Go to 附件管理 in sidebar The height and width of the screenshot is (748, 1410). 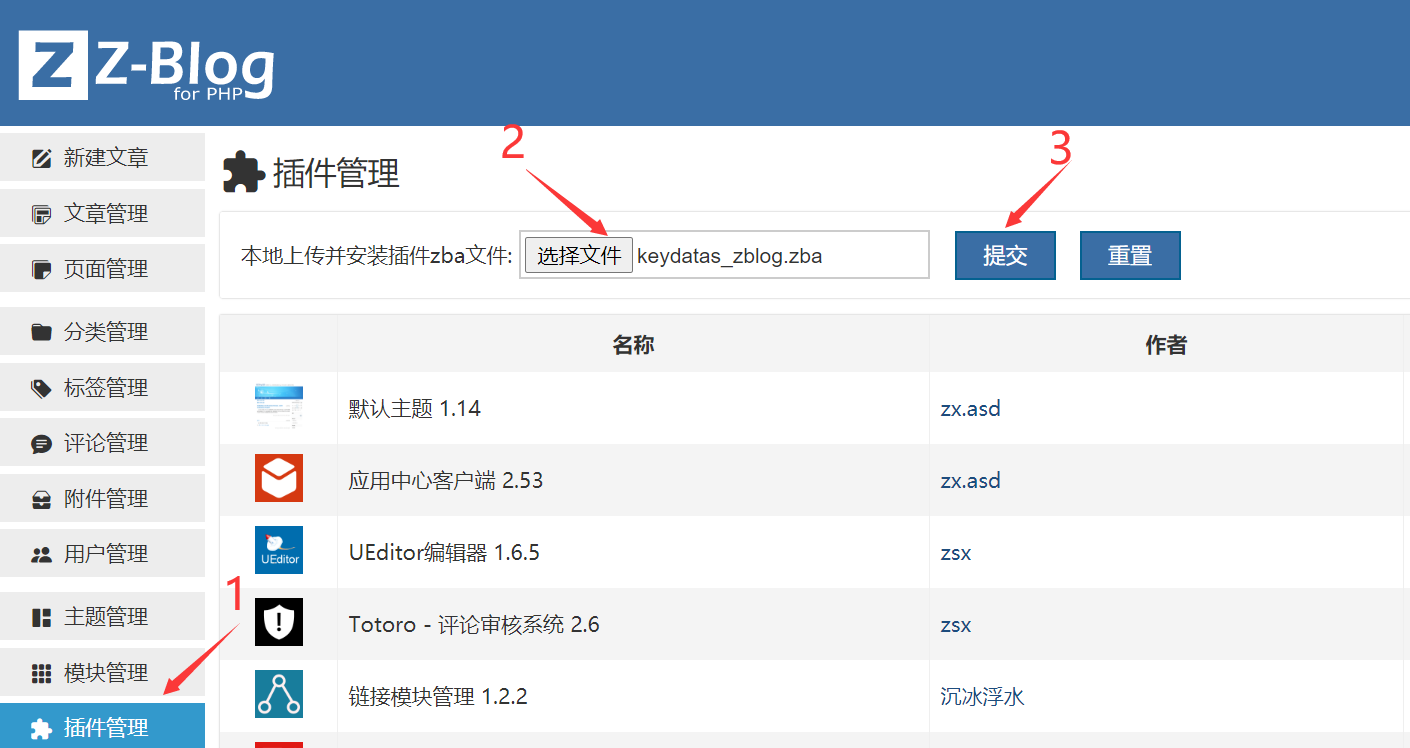click(x=102, y=498)
